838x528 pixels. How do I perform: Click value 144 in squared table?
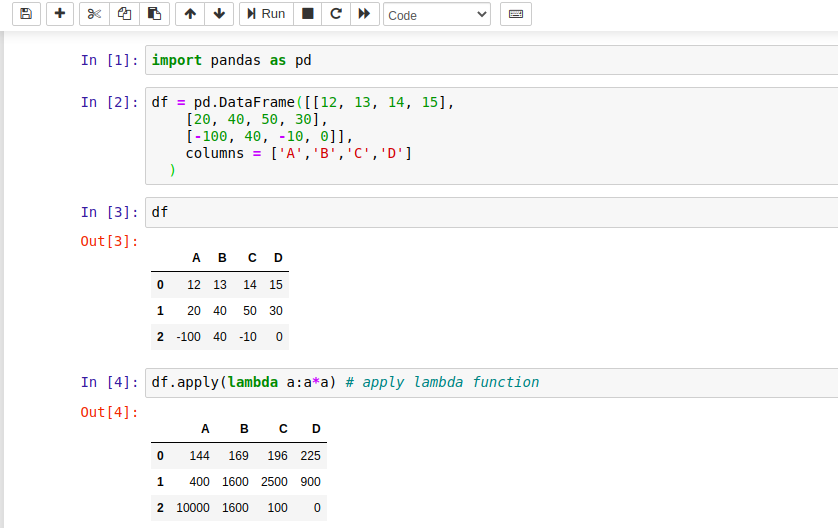pos(199,456)
